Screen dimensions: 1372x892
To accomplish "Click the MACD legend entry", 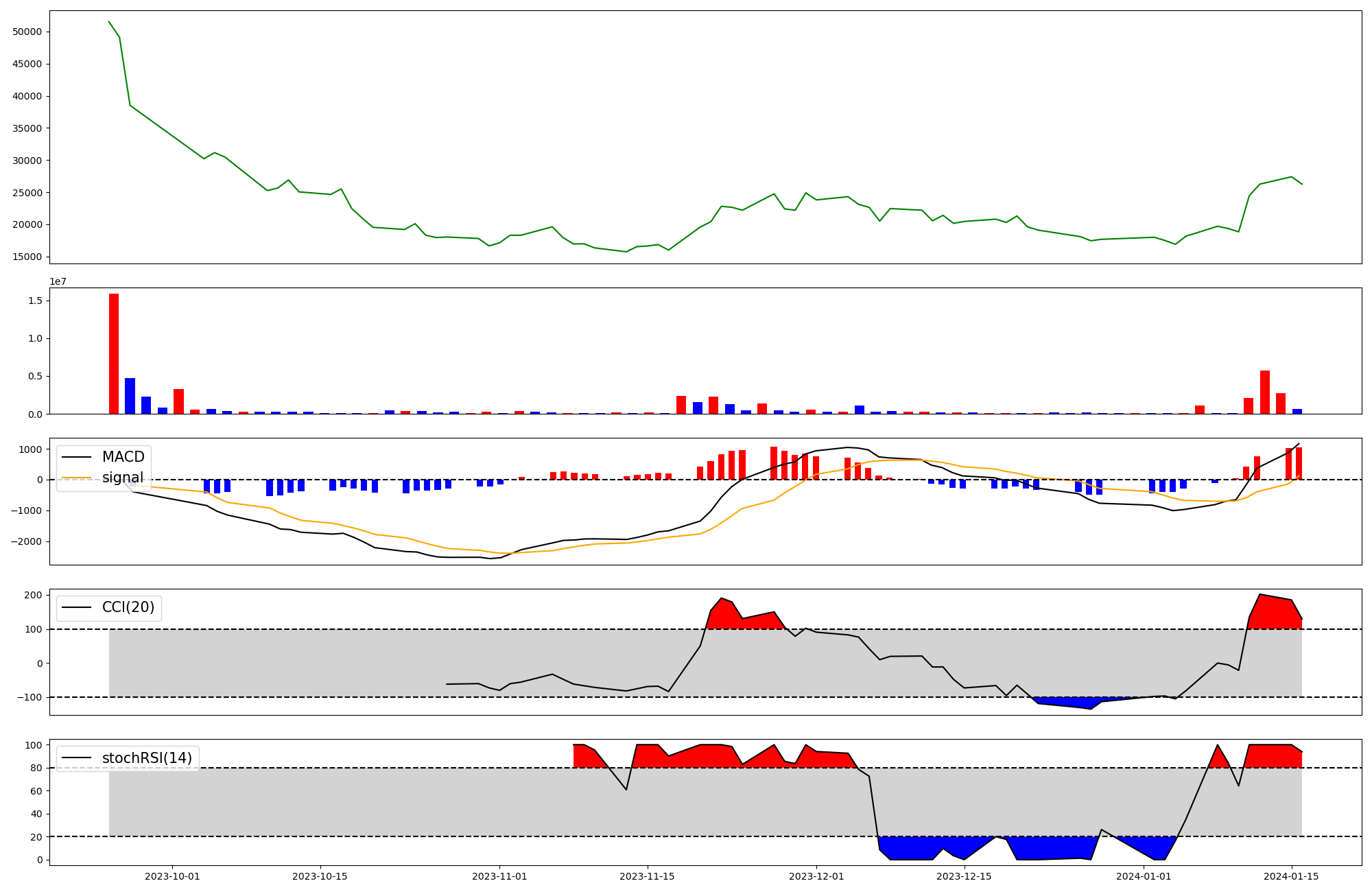I will tap(123, 457).
